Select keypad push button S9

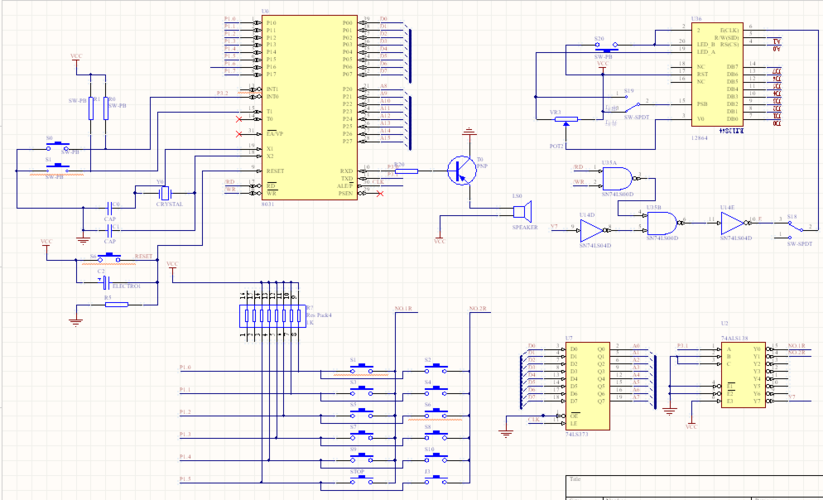point(361,458)
